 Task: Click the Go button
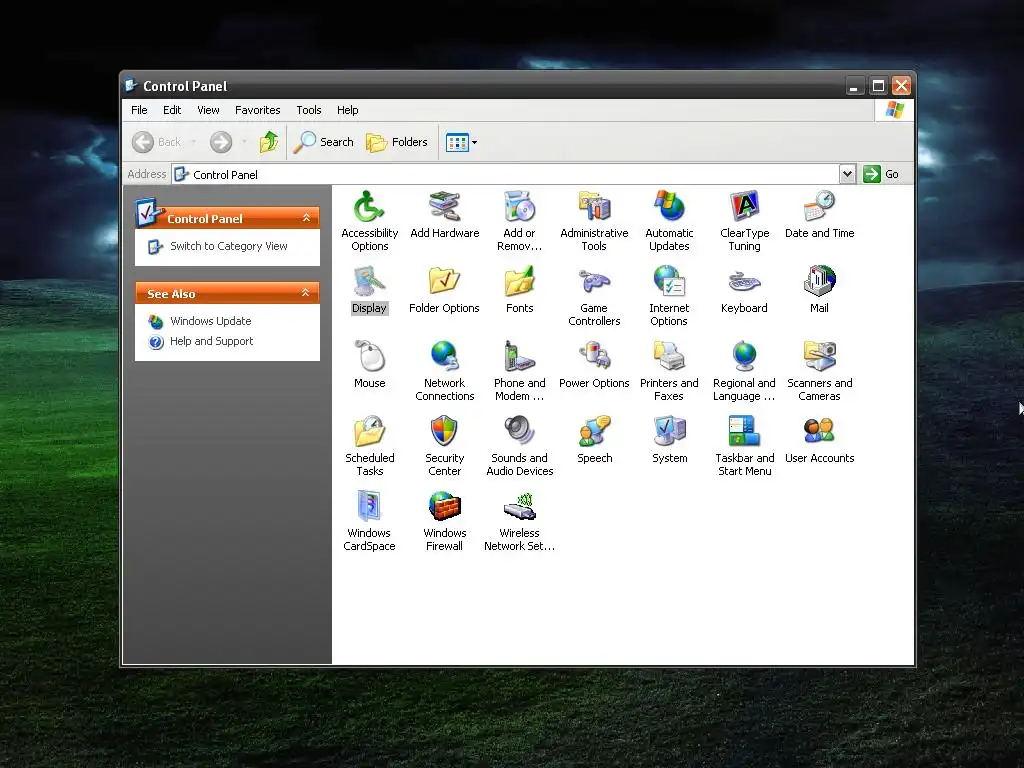(x=881, y=174)
